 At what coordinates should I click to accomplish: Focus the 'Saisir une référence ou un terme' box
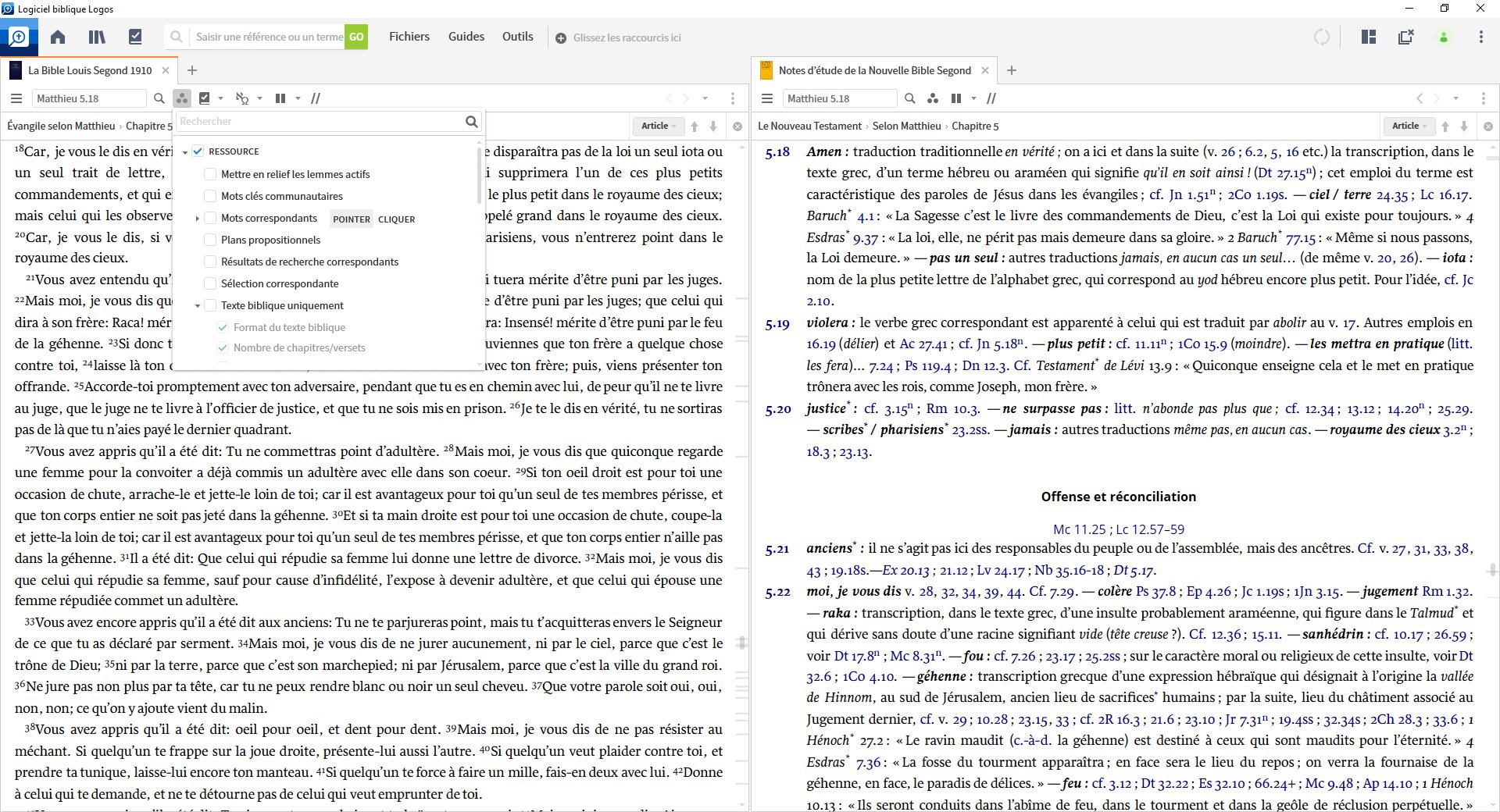tap(269, 37)
